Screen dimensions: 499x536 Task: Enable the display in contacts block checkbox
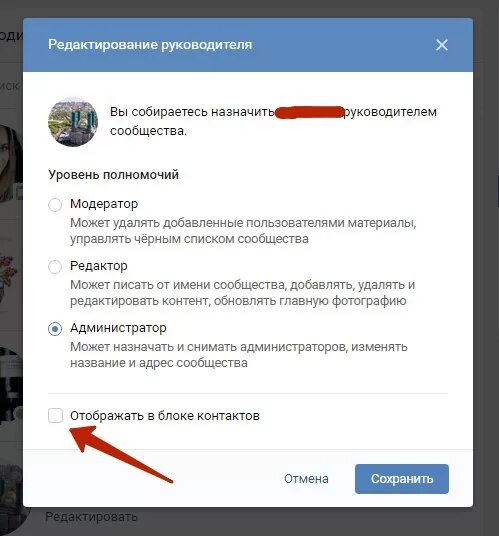55,416
